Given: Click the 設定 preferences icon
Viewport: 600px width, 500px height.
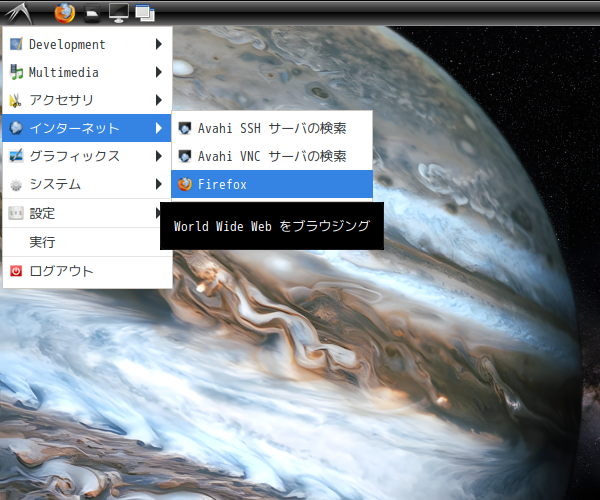Looking at the screenshot, I should pos(16,213).
